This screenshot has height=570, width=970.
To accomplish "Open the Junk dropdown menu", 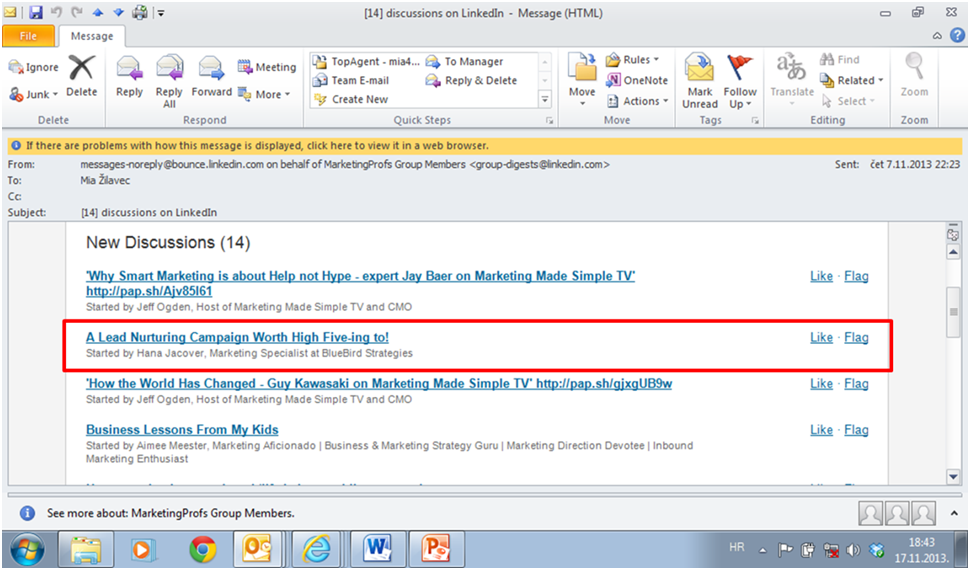I will coord(35,94).
